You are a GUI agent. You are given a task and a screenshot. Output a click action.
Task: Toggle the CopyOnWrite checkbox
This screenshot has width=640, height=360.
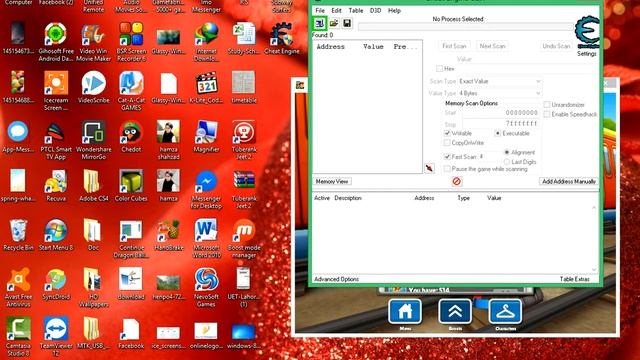coord(447,143)
